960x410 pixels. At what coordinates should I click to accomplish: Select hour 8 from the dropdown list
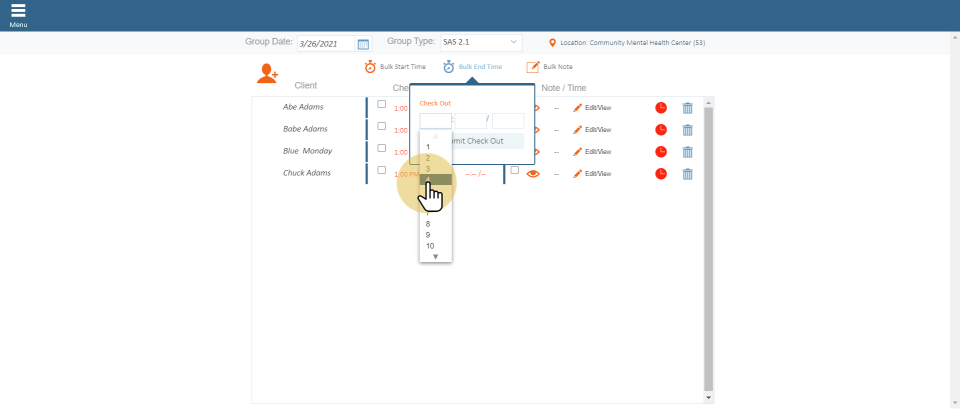pos(428,224)
